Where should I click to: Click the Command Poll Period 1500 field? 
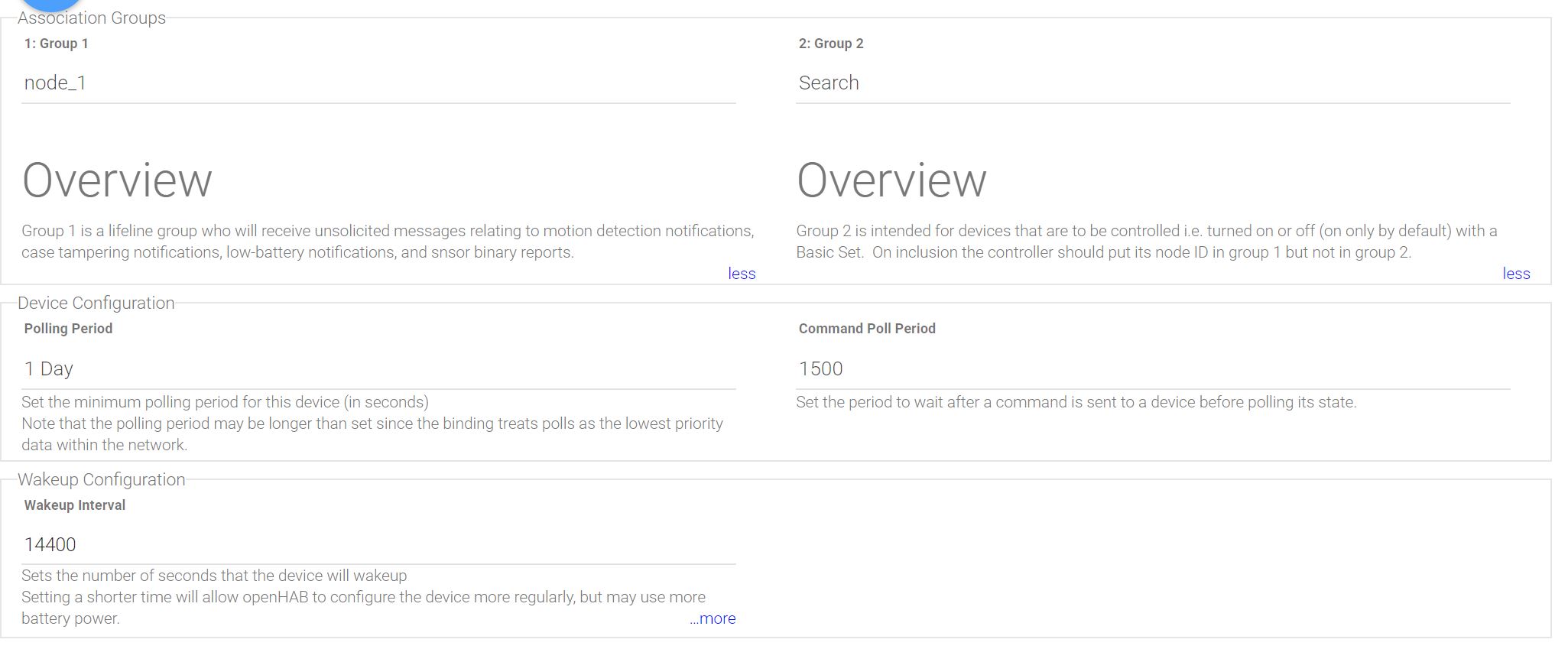(x=1152, y=368)
